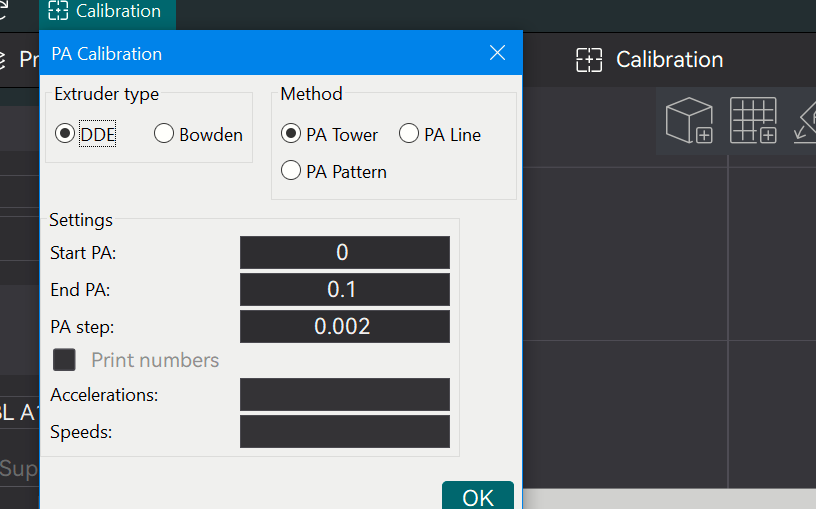Click the Add cube primitive icon
This screenshot has height=509, width=816.
click(689, 120)
